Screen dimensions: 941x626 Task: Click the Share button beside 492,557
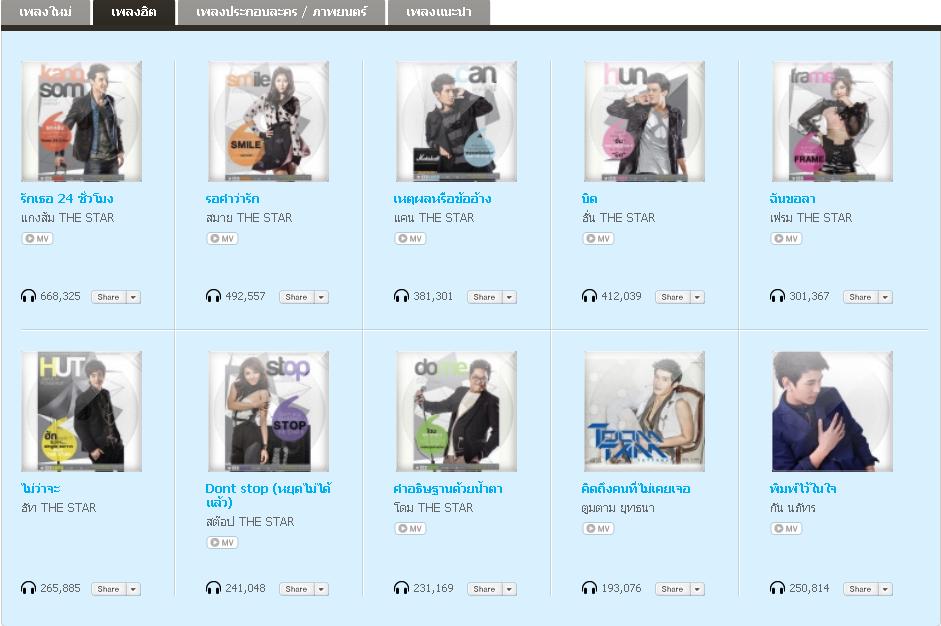(x=296, y=297)
